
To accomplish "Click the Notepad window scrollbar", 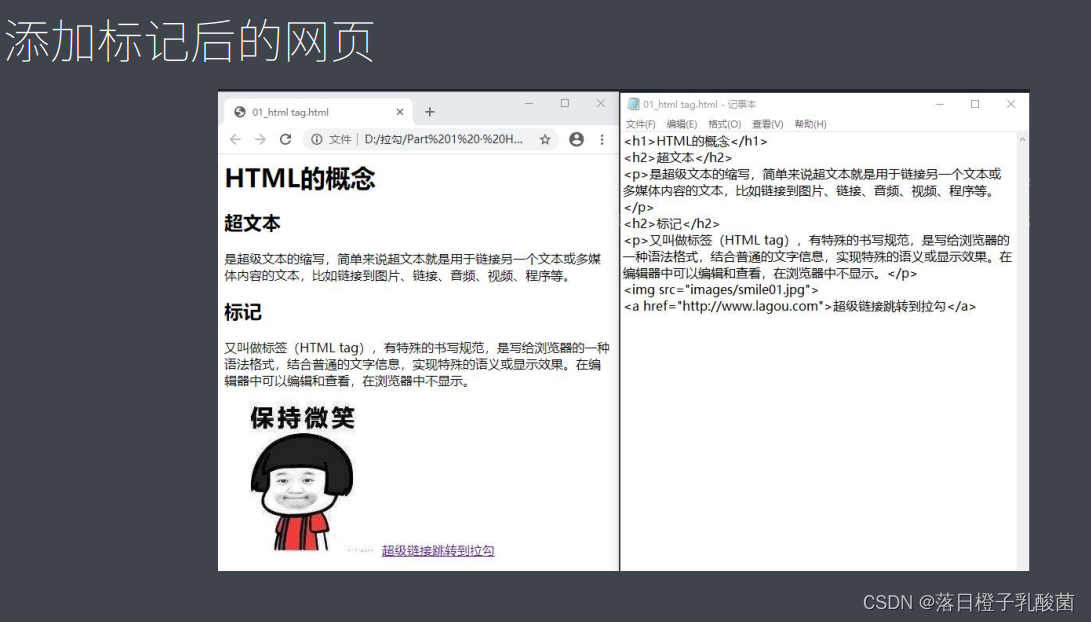I will tap(1022, 300).
